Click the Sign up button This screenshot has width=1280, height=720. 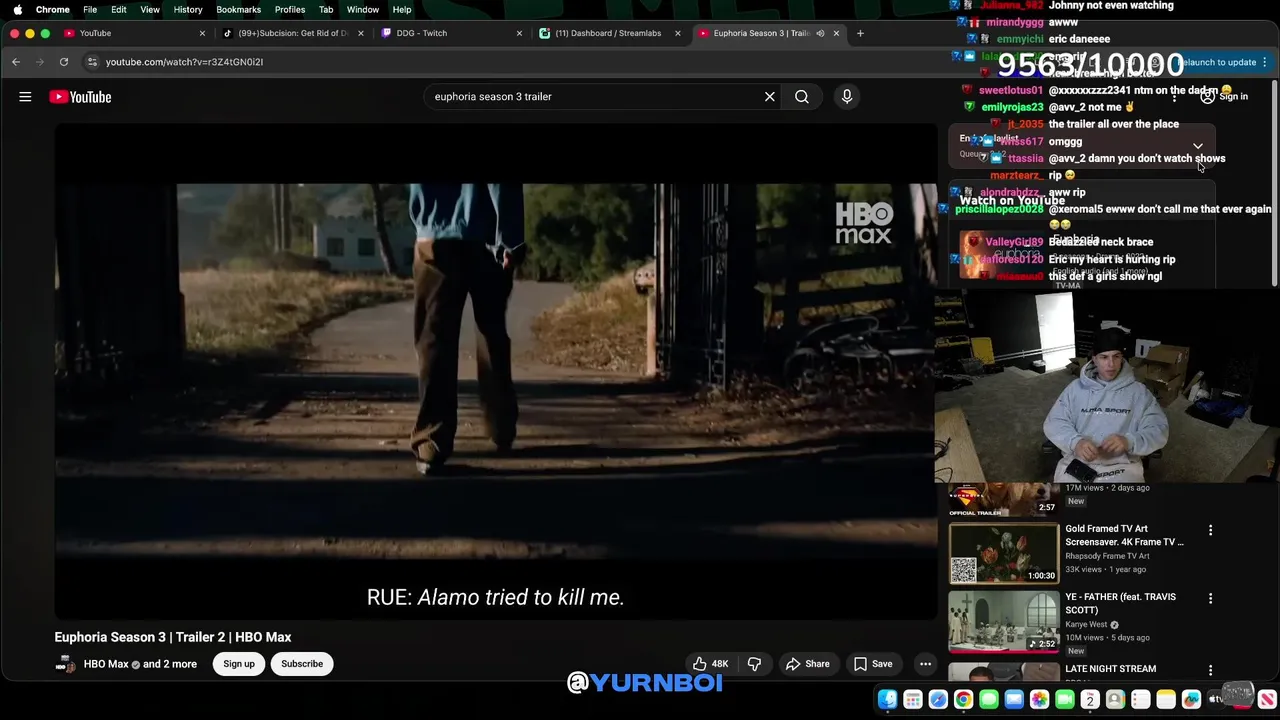tap(239, 664)
